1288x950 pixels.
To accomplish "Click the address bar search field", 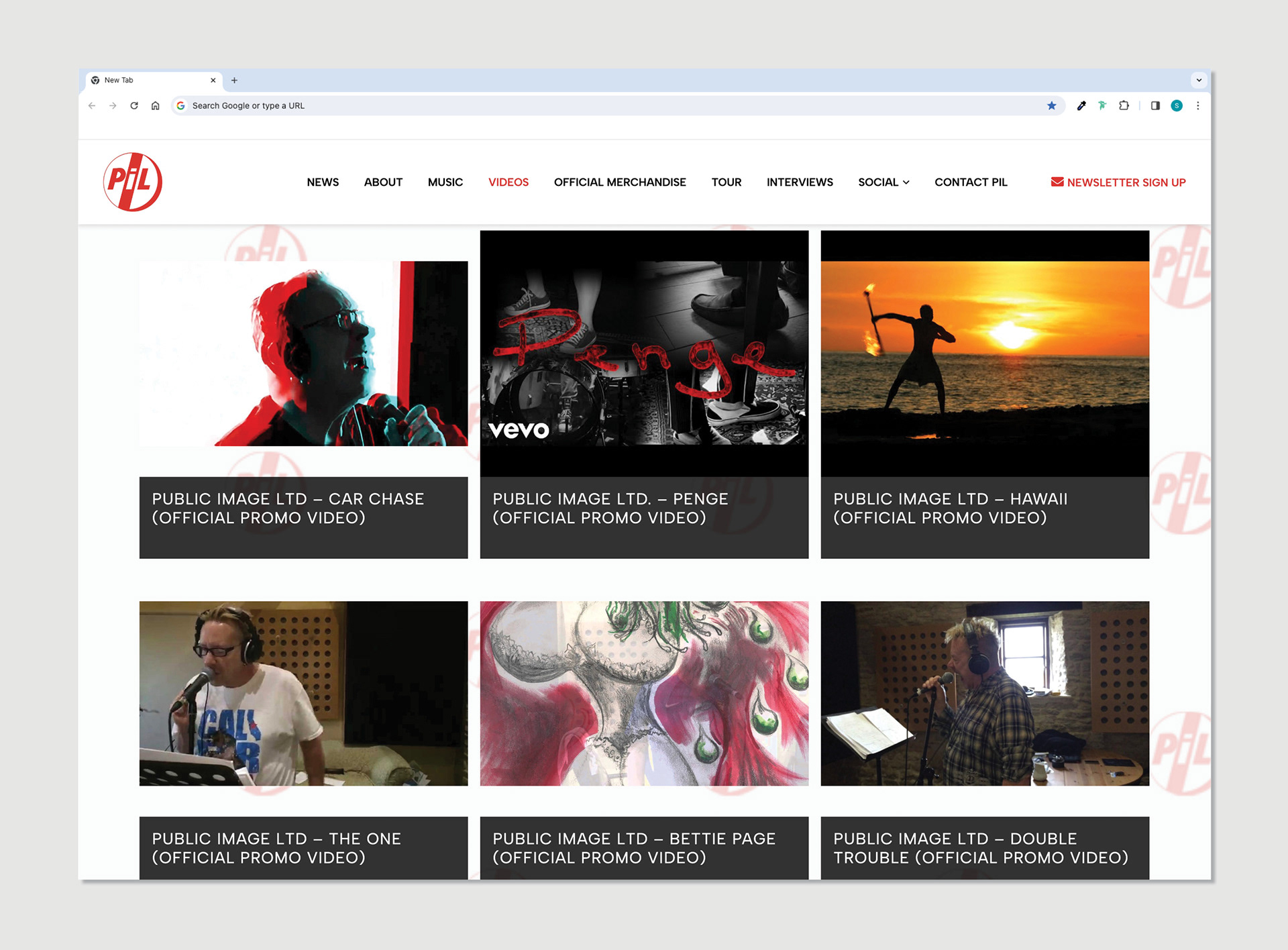I will 617,106.
